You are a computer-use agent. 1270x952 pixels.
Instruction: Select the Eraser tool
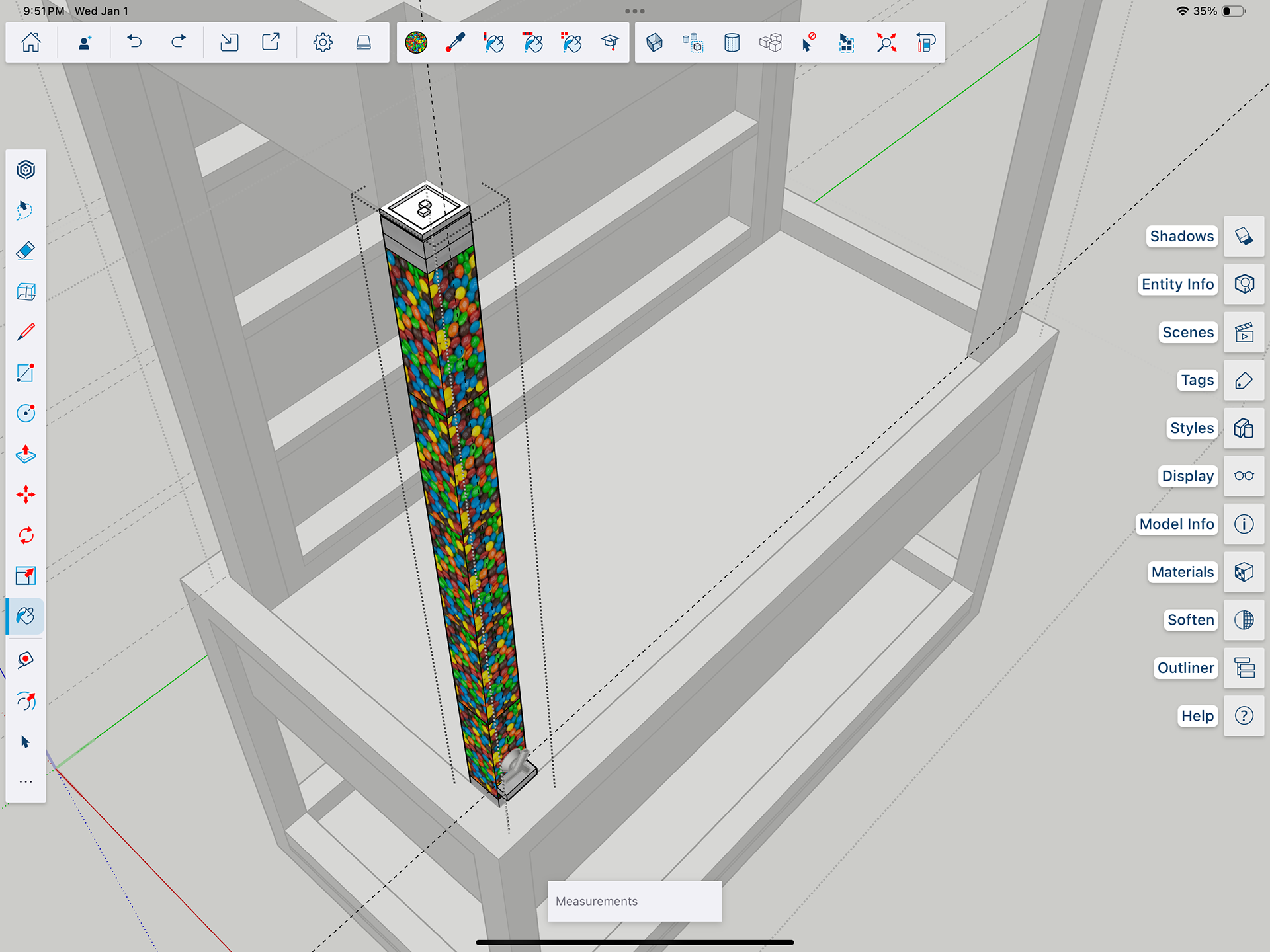26,251
